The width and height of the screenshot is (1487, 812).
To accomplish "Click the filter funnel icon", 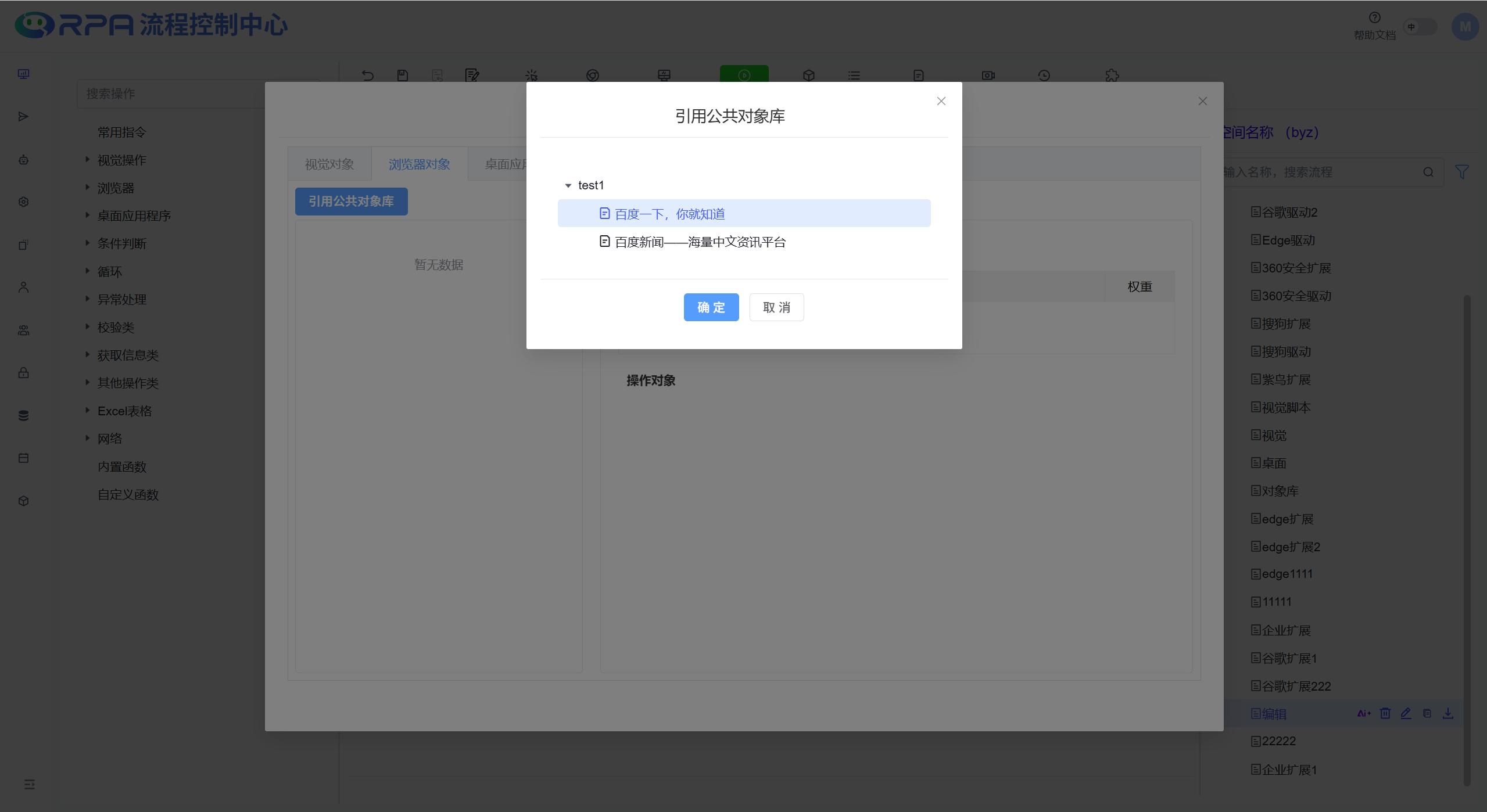I will (x=1462, y=172).
